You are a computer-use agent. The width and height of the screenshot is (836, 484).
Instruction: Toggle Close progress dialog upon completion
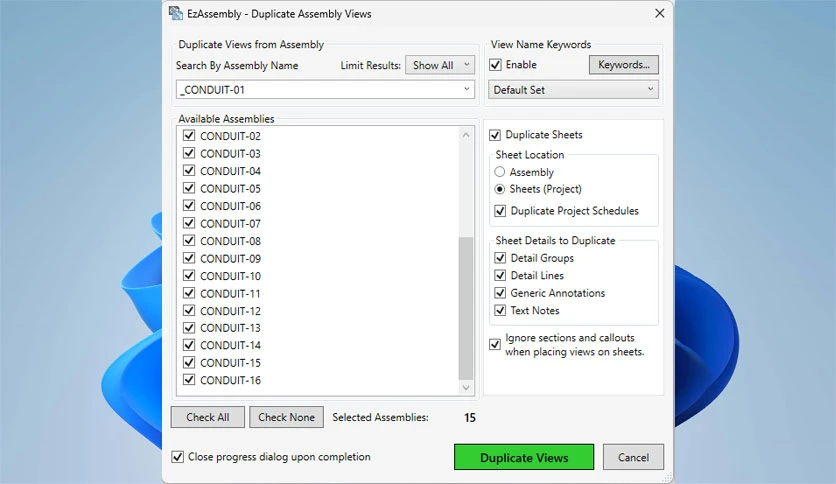[178, 457]
